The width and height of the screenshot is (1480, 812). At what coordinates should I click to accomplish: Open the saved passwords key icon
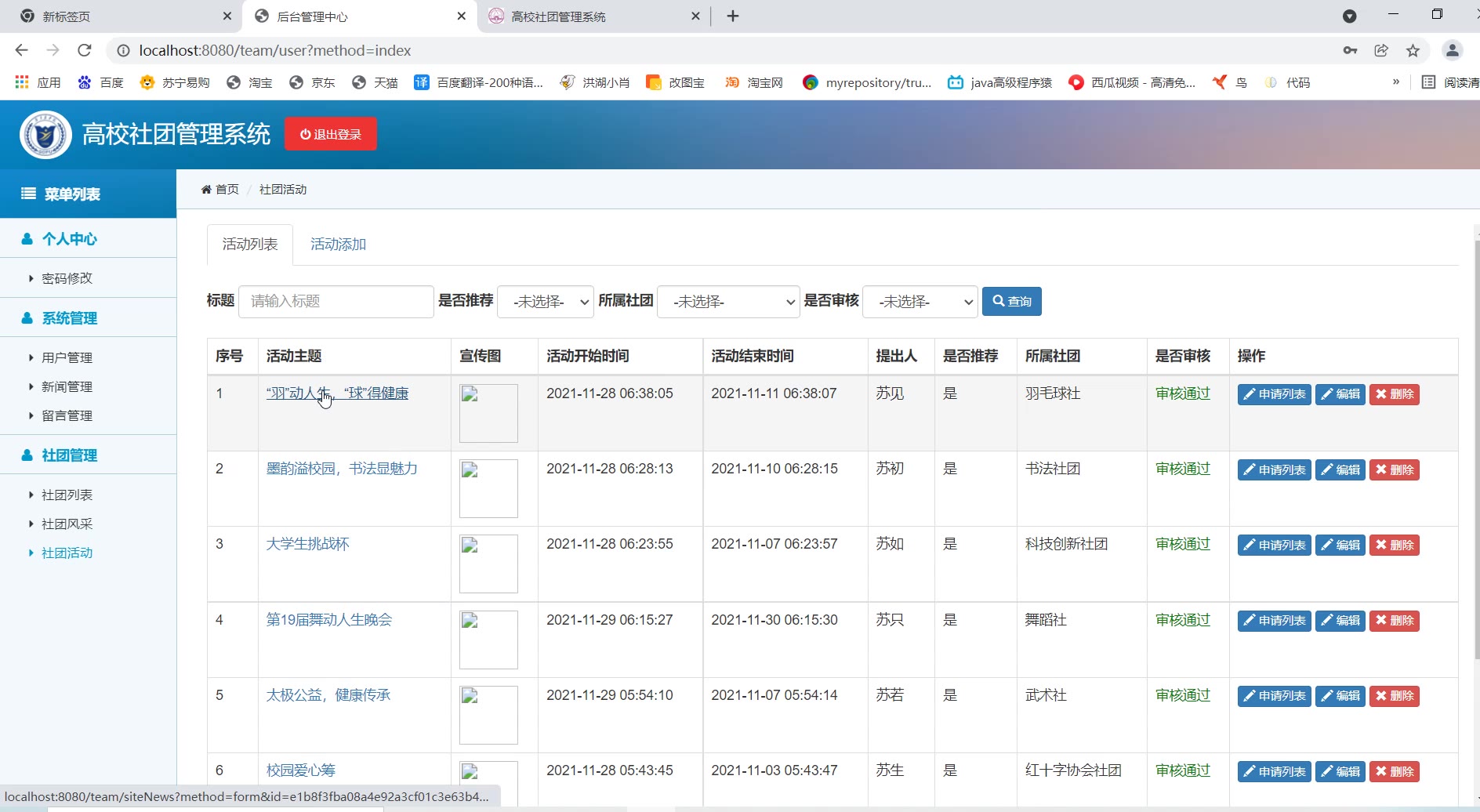click(1350, 51)
